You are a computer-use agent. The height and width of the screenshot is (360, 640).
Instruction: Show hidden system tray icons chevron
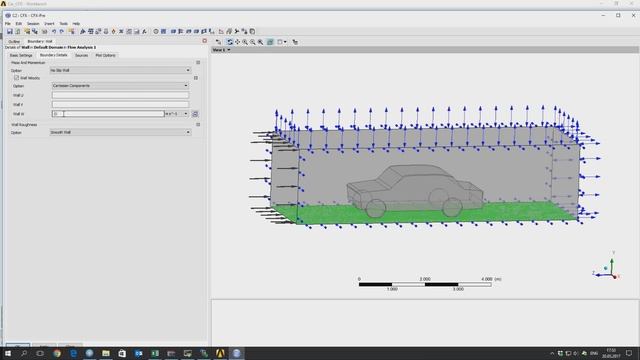coord(552,353)
